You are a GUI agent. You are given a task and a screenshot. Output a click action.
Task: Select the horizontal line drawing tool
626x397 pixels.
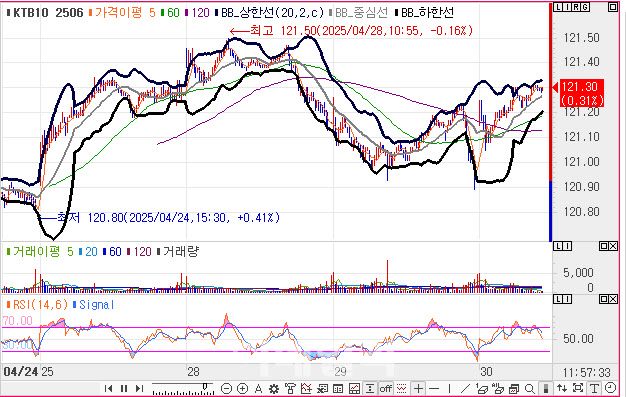[x=434, y=388]
